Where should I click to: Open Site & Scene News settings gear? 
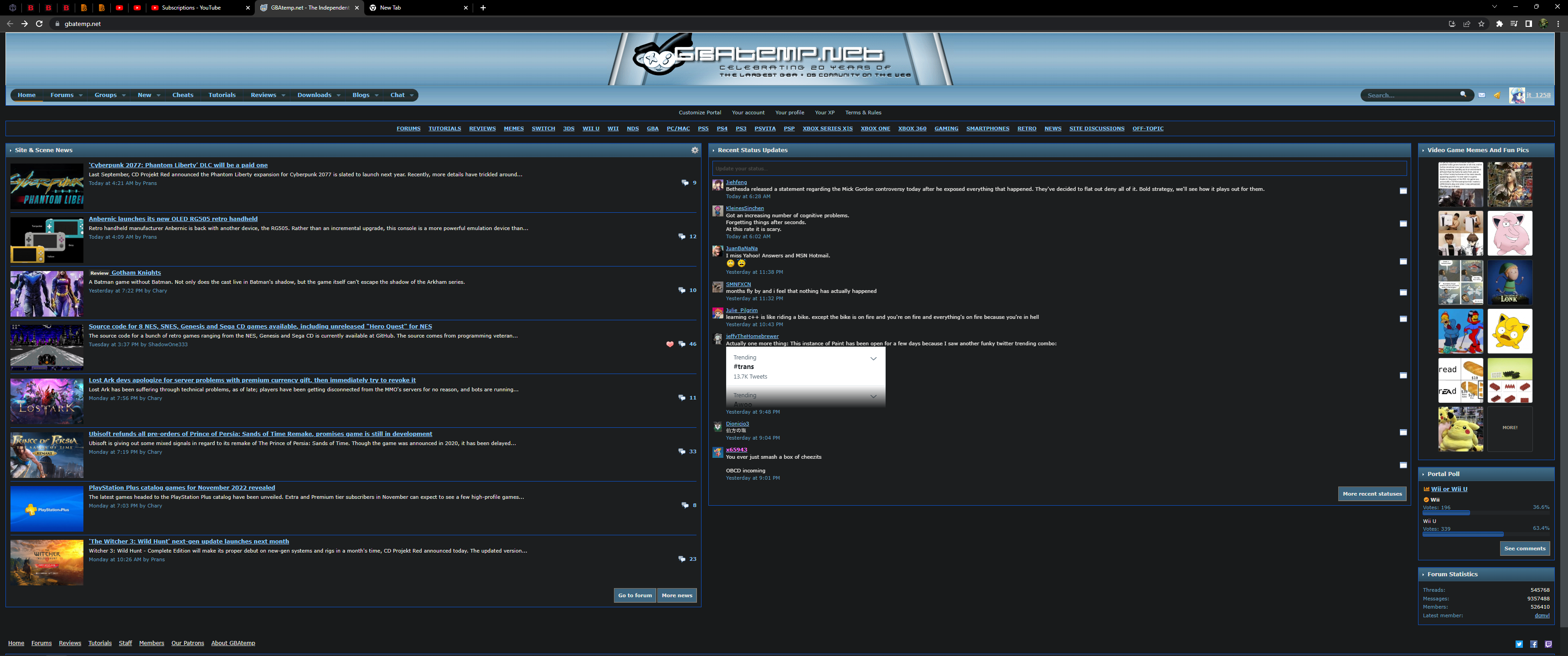pos(695,150)
